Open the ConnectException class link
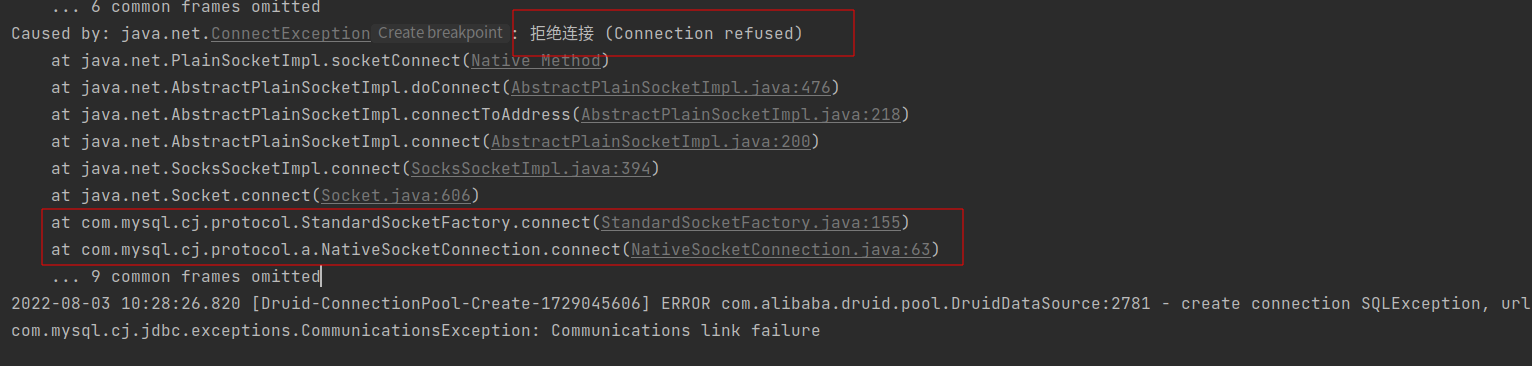Viewport: 1532px width, 366px height. [290, 34]
